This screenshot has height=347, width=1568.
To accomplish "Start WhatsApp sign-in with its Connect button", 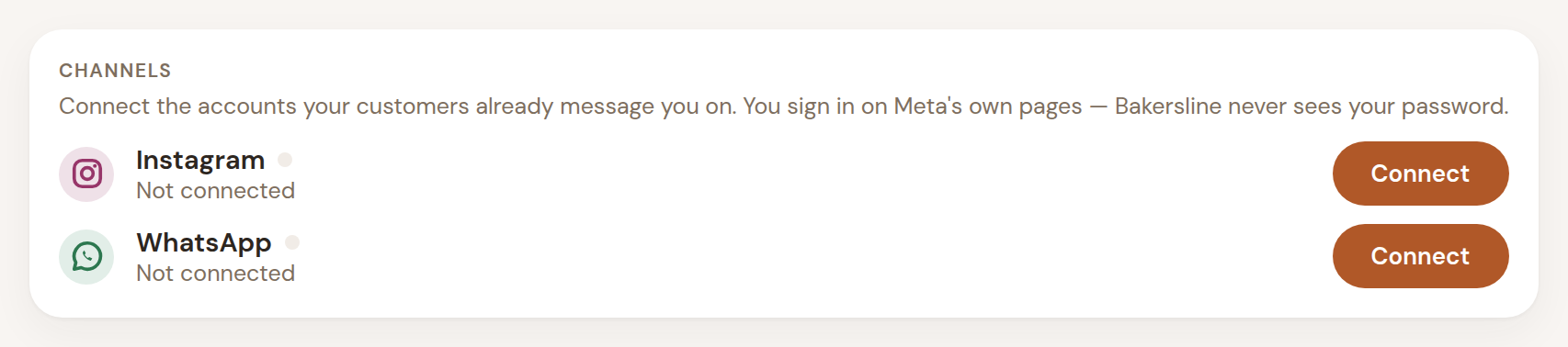I will click(1420, 256).
